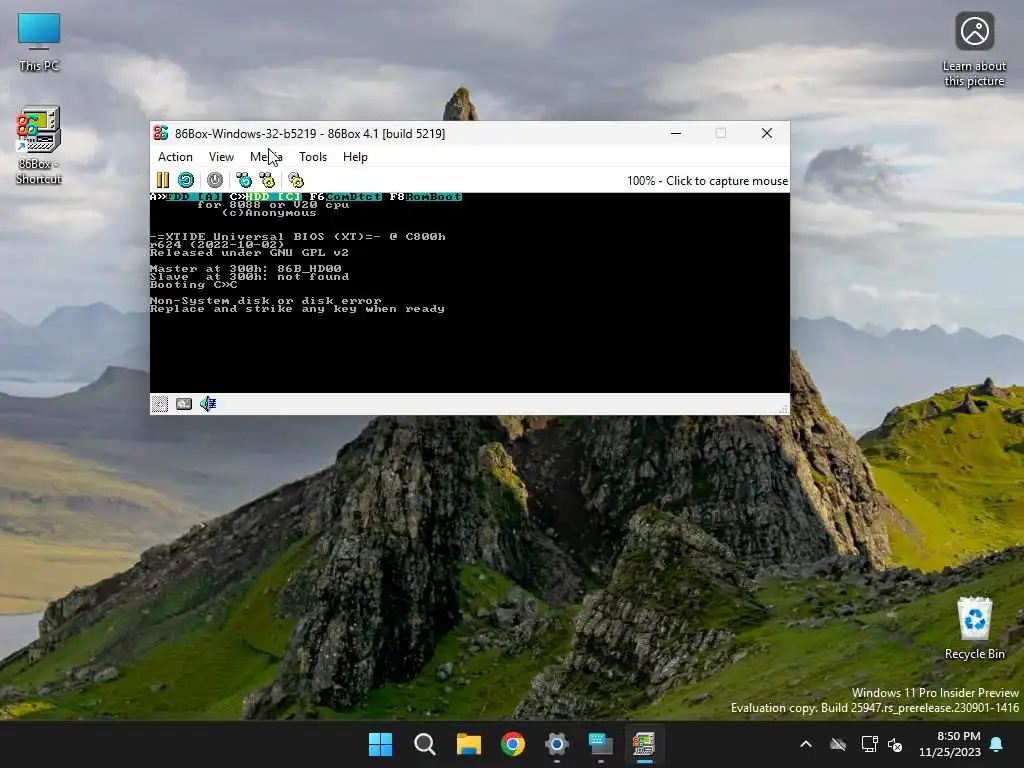Image resolution: width=1024 pixels, height=768 pixels.
Task: Click the 86Box icon on the taskbar
Action: click(x=644, y=744)
